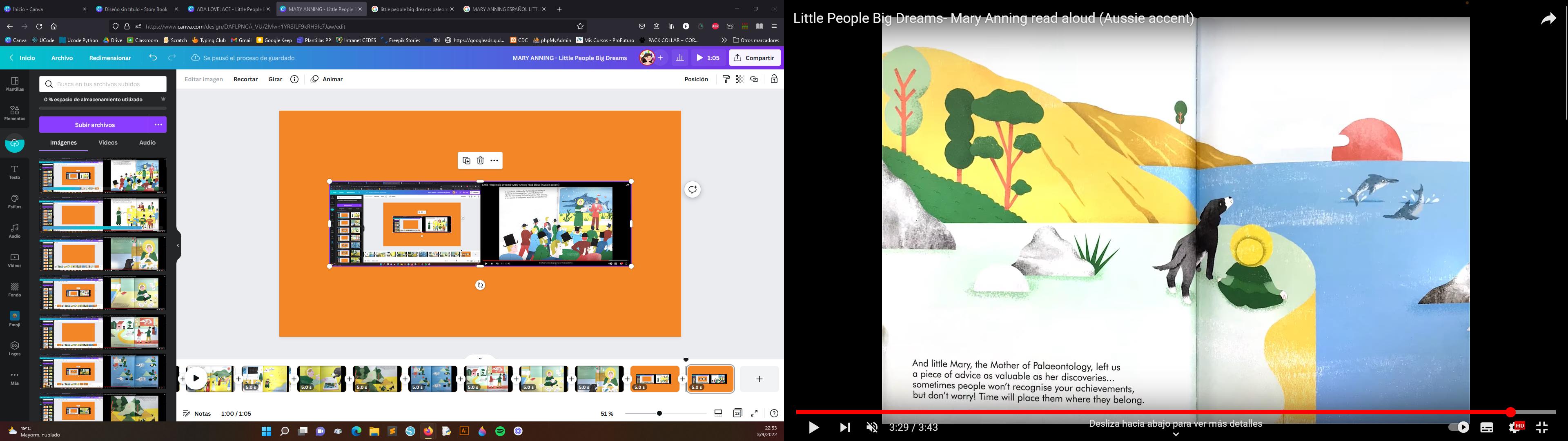Image resolution: width=1568 pixels, height=441 pixels.
Task: Click the Animar button
Action: click(x=327, y=79)
